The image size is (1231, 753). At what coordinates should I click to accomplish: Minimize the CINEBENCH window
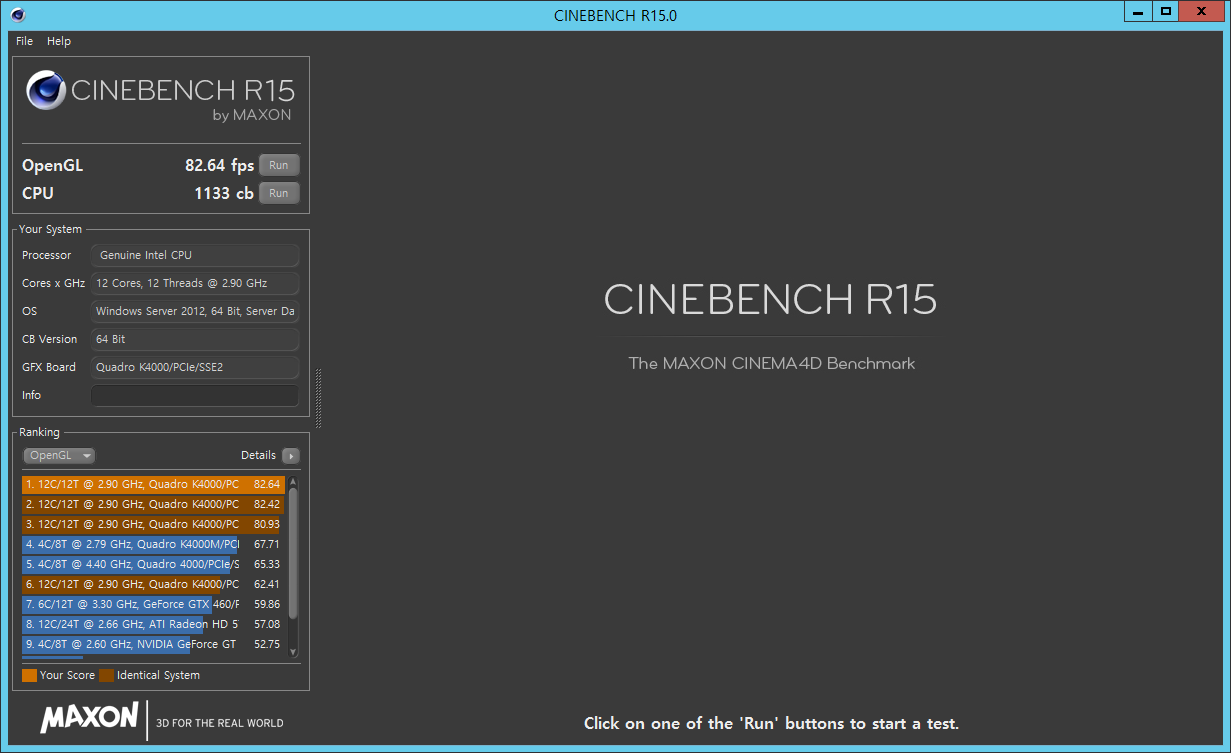[x=1138, y=11]
